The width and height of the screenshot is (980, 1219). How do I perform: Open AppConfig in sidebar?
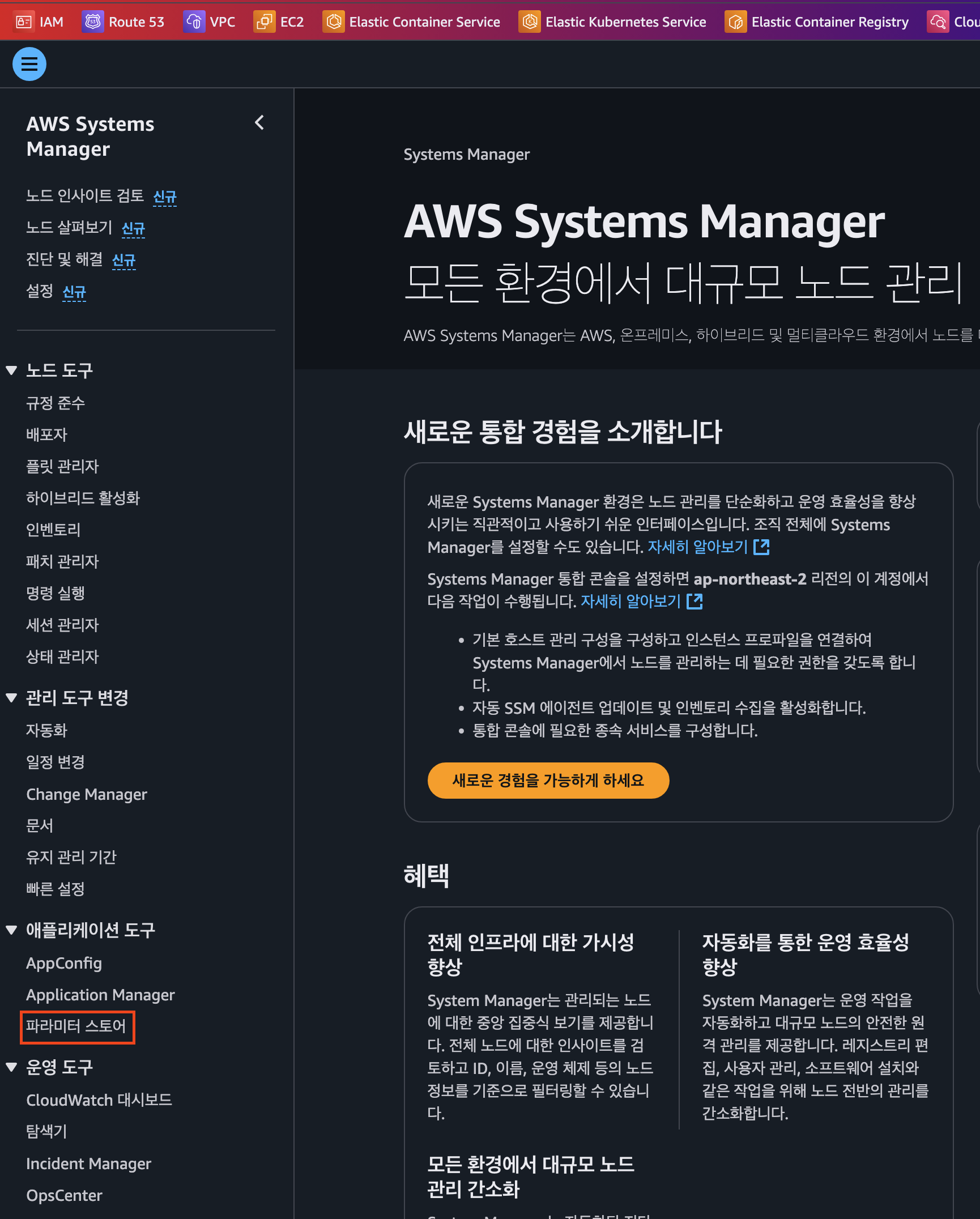[64, 963]
